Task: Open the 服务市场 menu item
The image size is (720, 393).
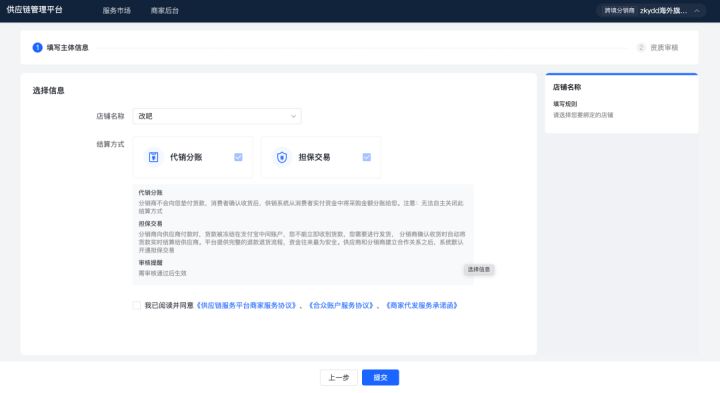Action: point(116,11)
